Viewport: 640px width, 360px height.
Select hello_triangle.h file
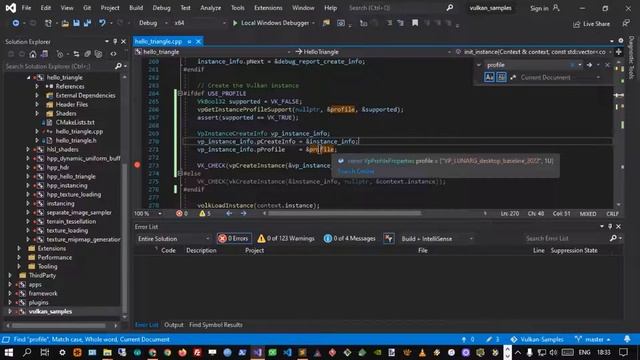coord(76,140)
